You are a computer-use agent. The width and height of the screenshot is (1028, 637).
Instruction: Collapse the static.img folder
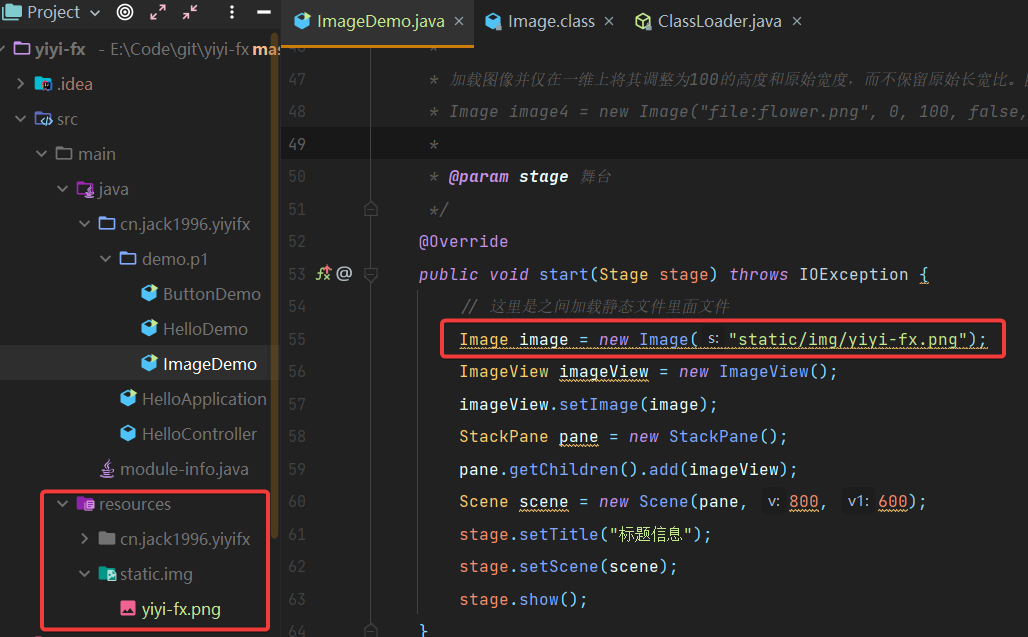(x=84, y=573)
